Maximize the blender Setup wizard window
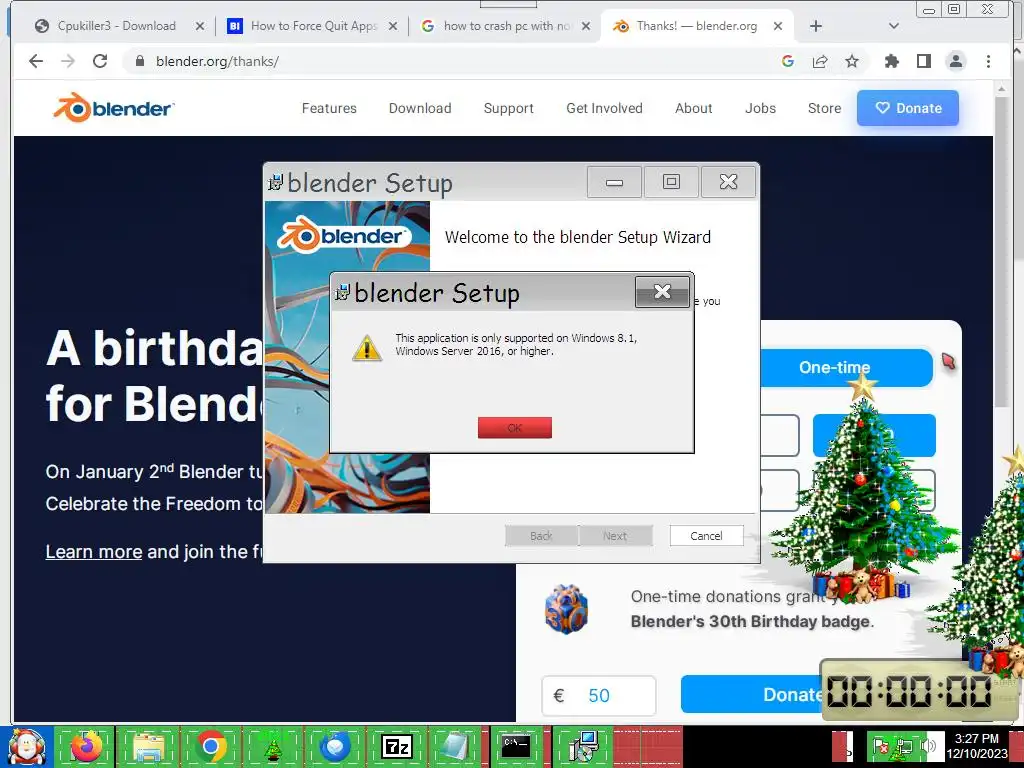The height and width of the screenshot is (768, 1024). (671, 182)
